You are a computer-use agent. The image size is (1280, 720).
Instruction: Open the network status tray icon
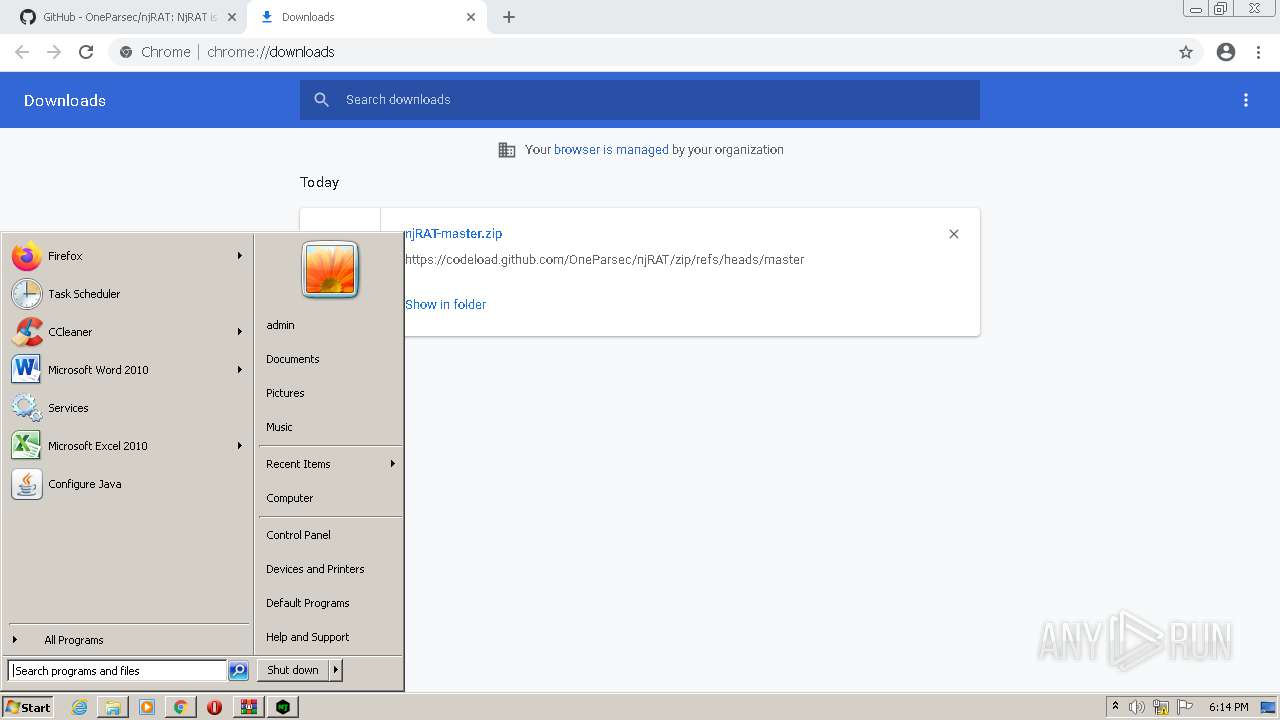[x=1161, y=707]
